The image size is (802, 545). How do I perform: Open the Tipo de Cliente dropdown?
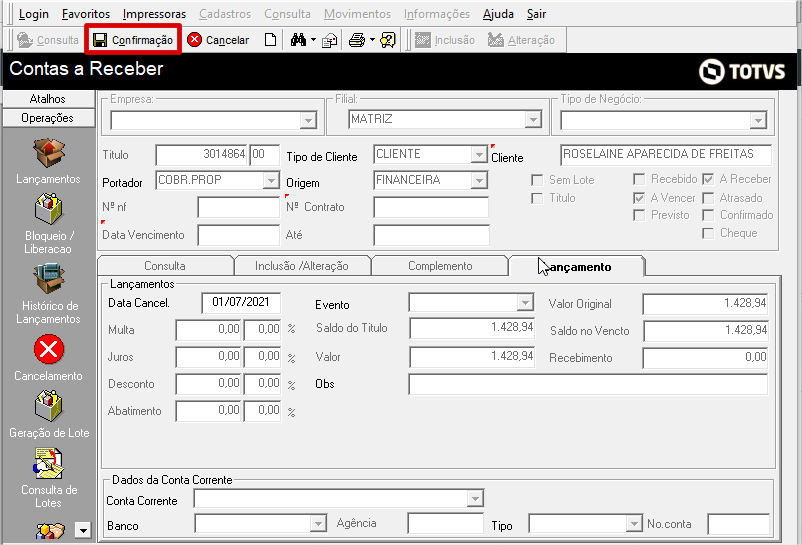(x=479, y=154)
